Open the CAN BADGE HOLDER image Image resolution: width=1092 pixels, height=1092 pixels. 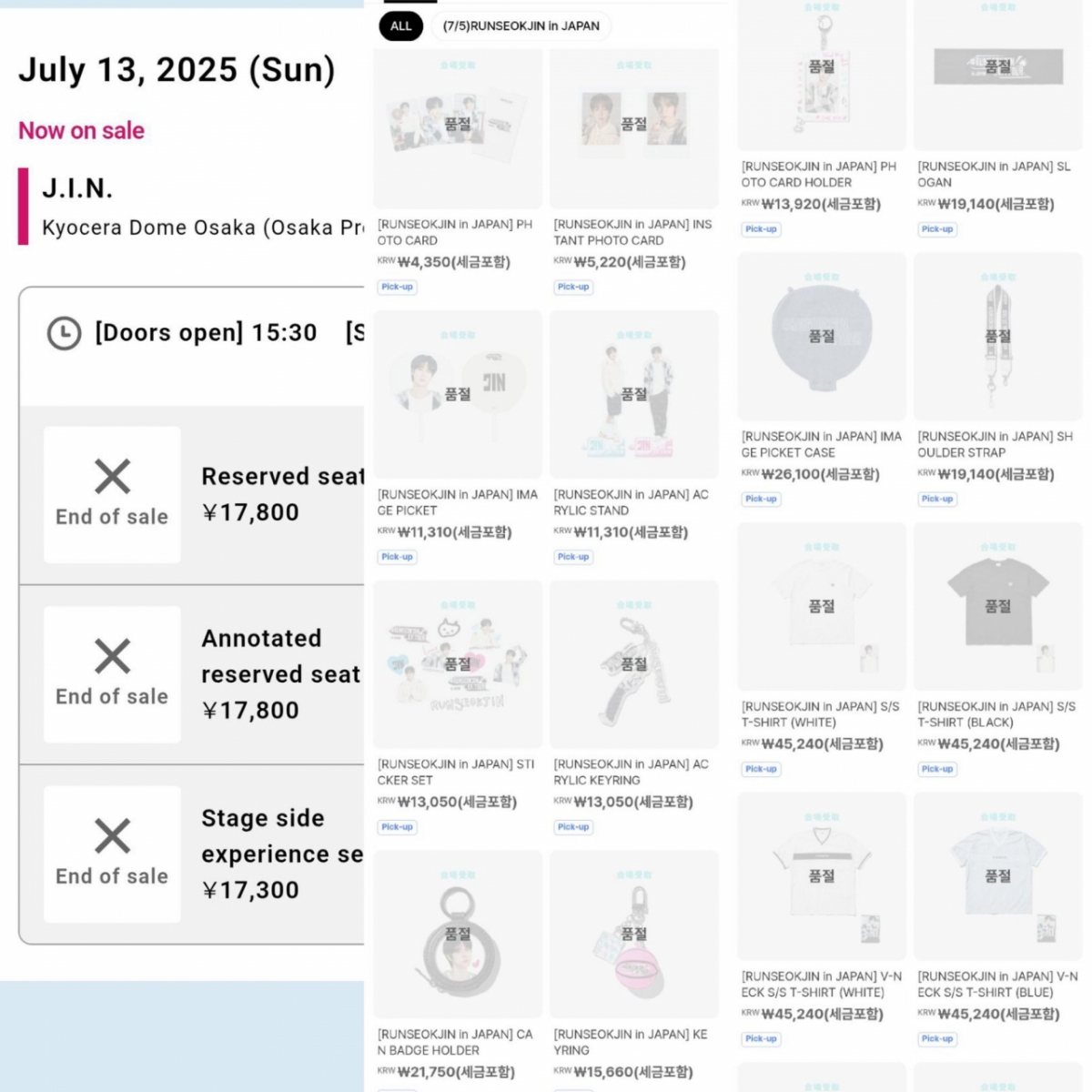coord(457,935)
